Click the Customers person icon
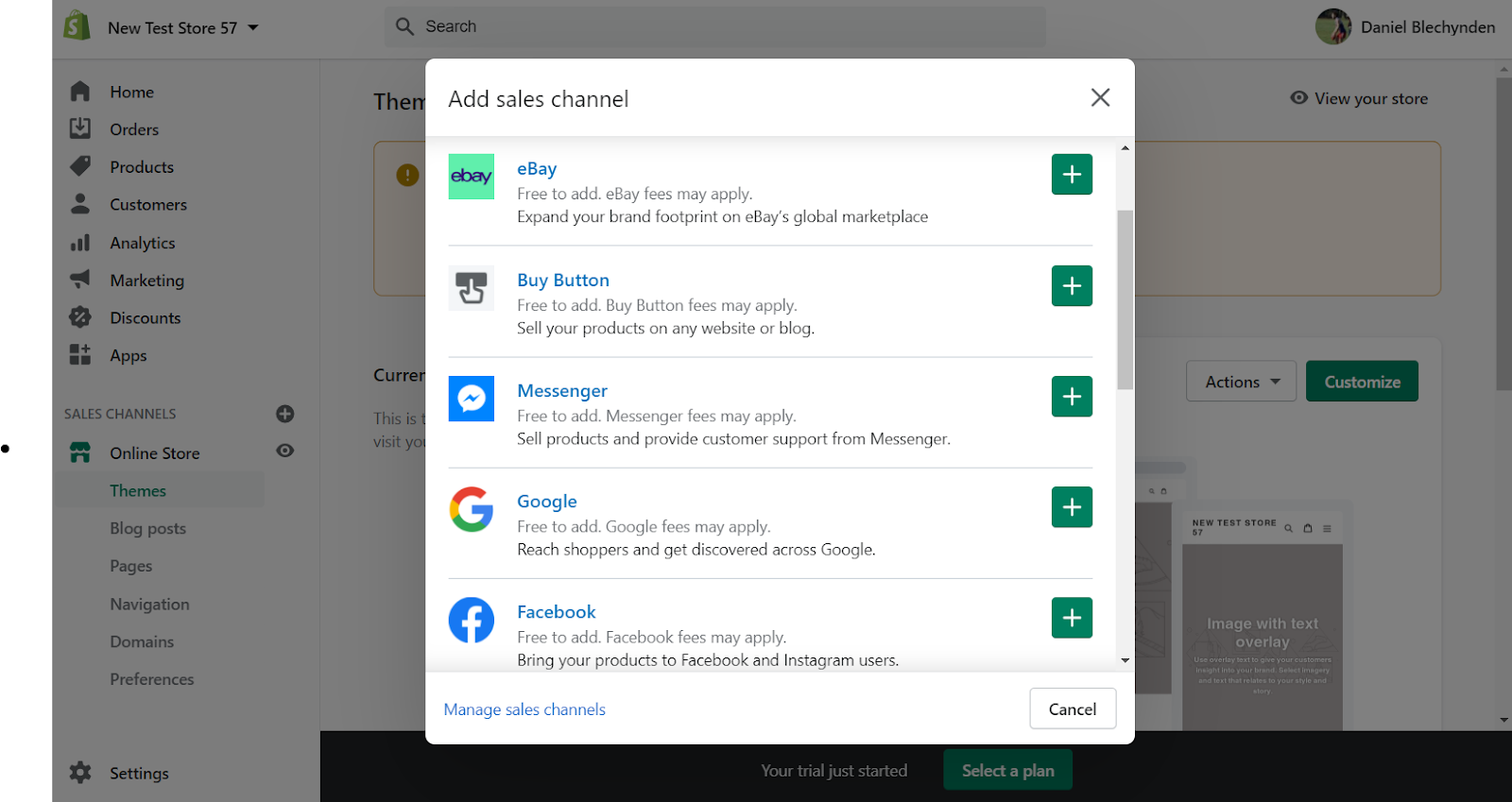 click(x=80, y=204)
